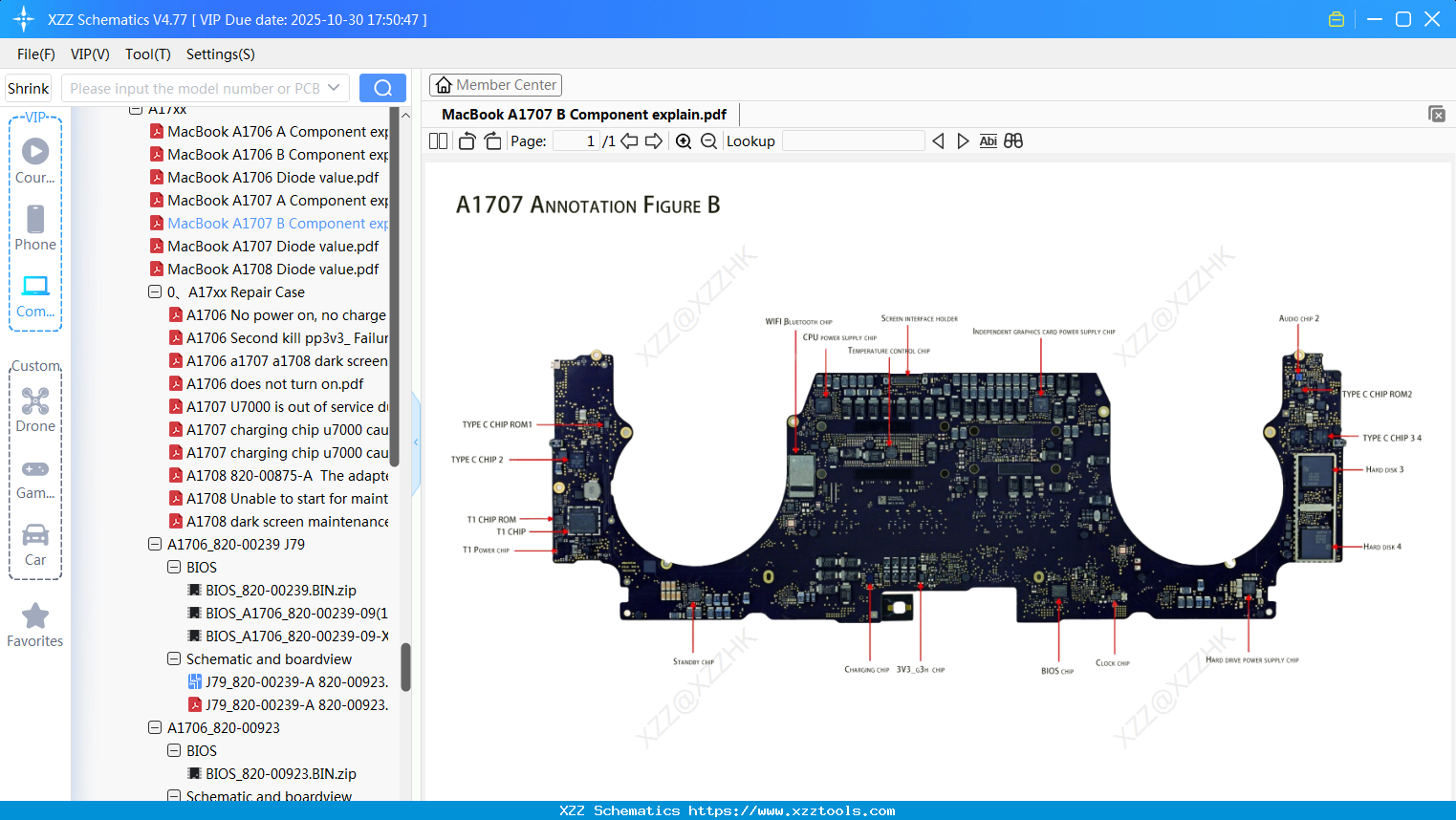Open the Tool(T) menu

148,54
